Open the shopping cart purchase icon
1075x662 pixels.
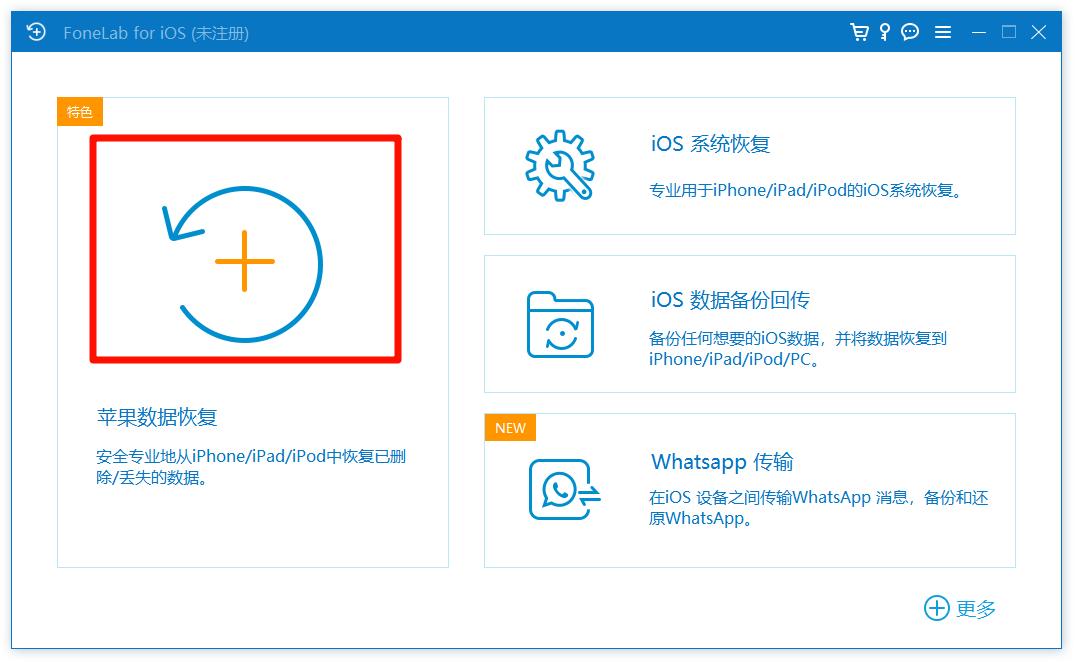[859, 32]
